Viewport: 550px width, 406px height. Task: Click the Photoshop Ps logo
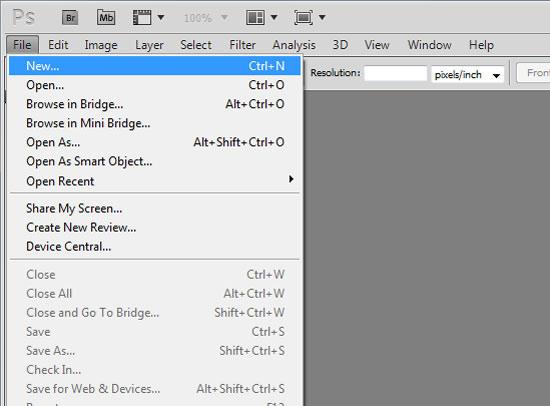(x=24, y=17)
